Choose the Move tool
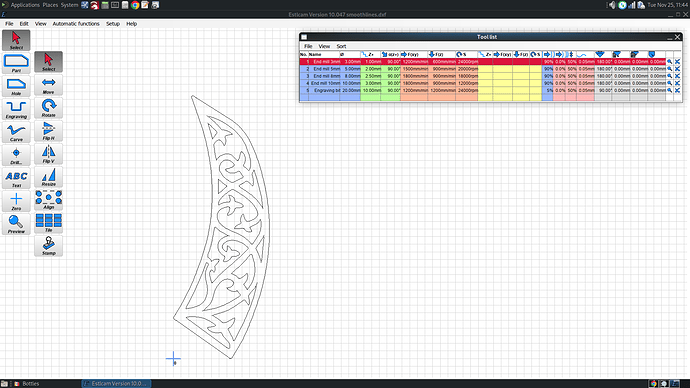 [48, 85]
